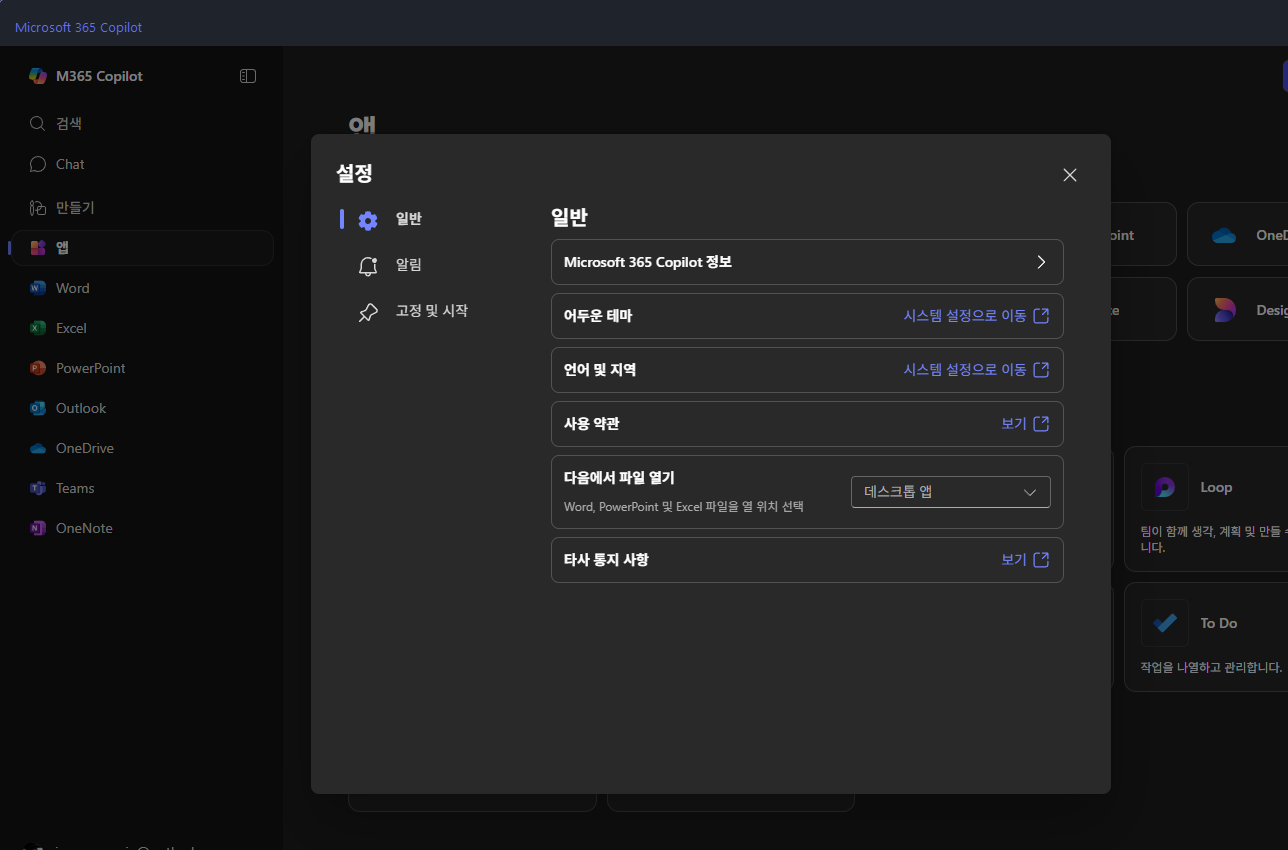Open the 데스크톱 앱 dropdown
Image resolution: width=1288 pixels, height=850 pixels.
click(x=951, y=492)
